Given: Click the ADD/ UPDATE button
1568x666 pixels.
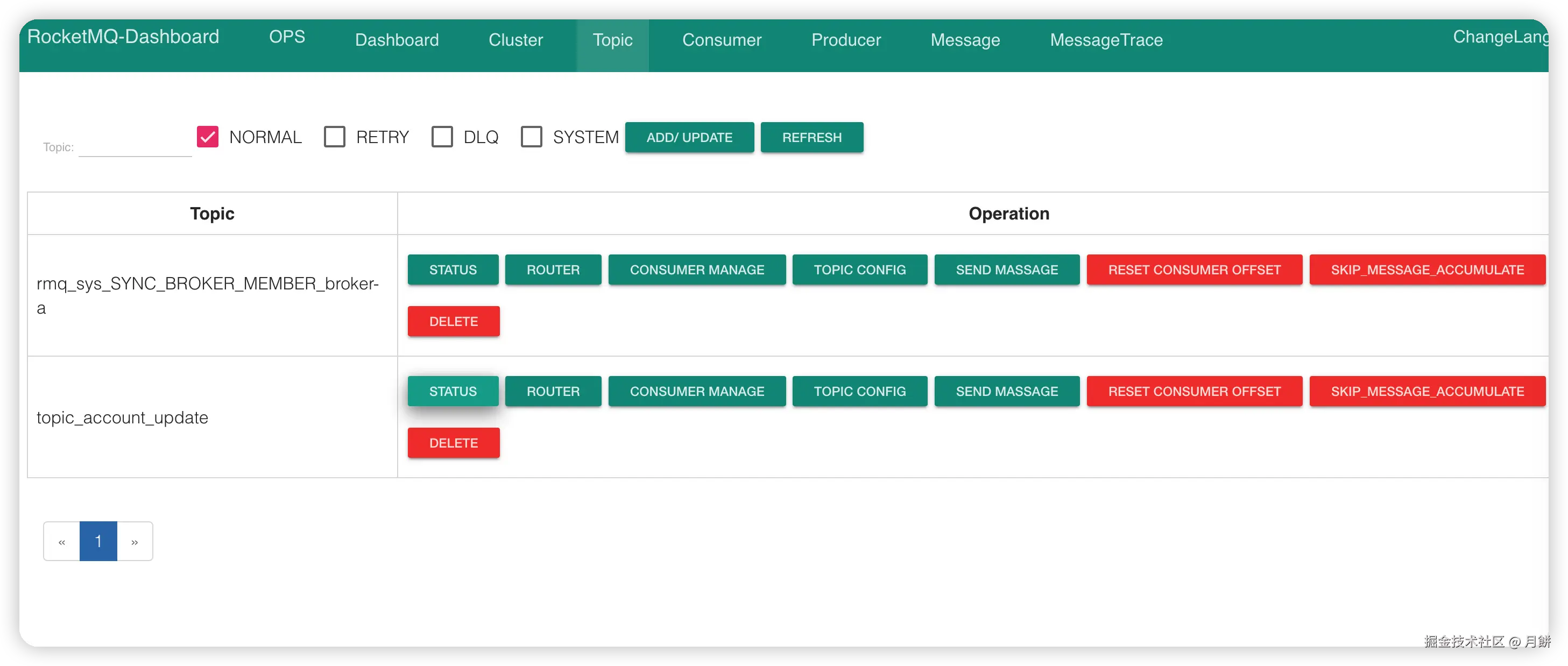Looking at the screenshot, I should 689,138.
